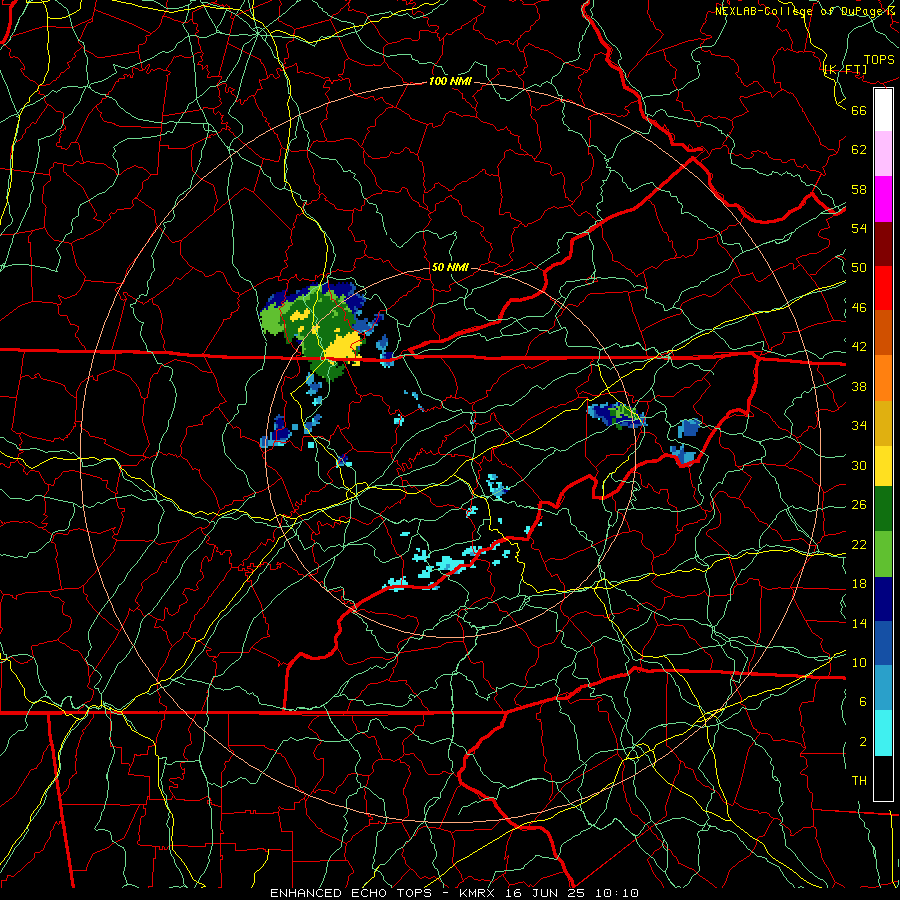
Task: Click the '34' legend value
Action: tap(859, 426)
